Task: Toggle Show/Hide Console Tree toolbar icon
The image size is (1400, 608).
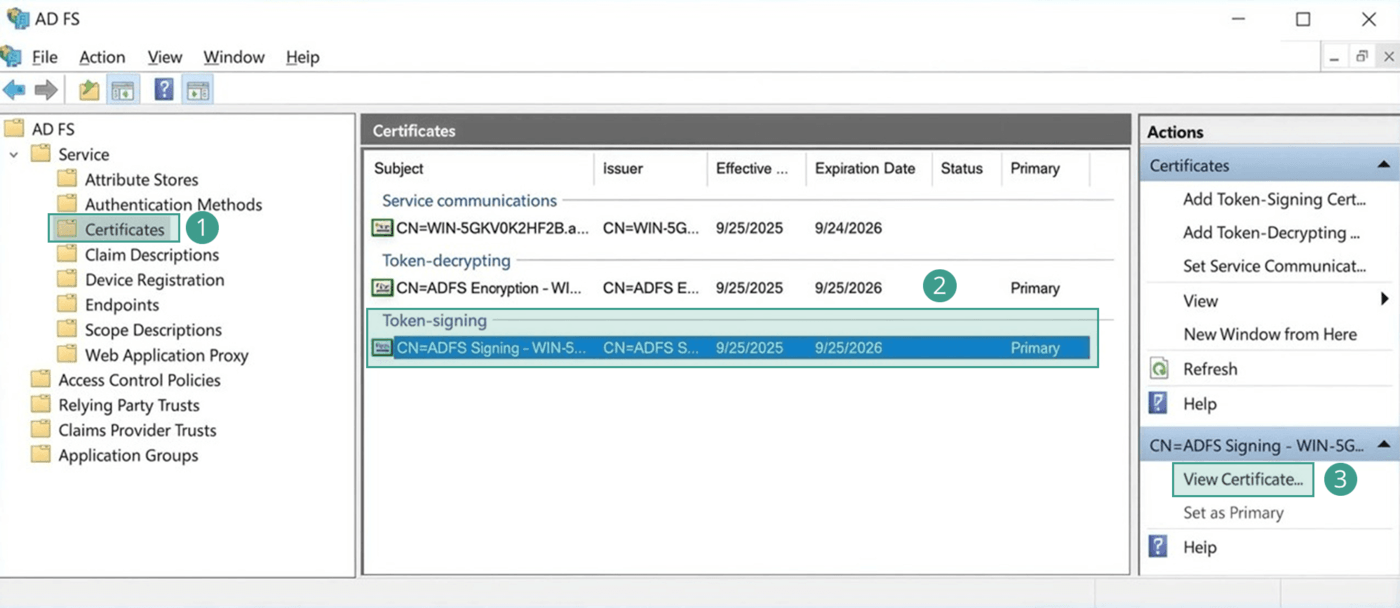Action: (123, 90)
